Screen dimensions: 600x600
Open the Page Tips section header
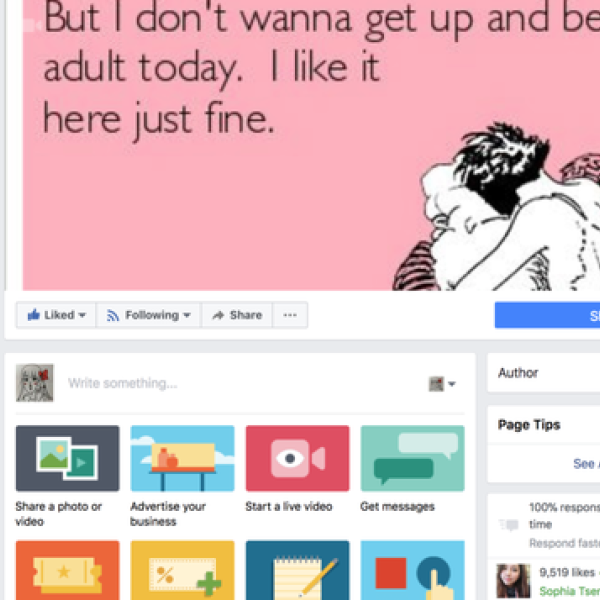pos(529,425)
